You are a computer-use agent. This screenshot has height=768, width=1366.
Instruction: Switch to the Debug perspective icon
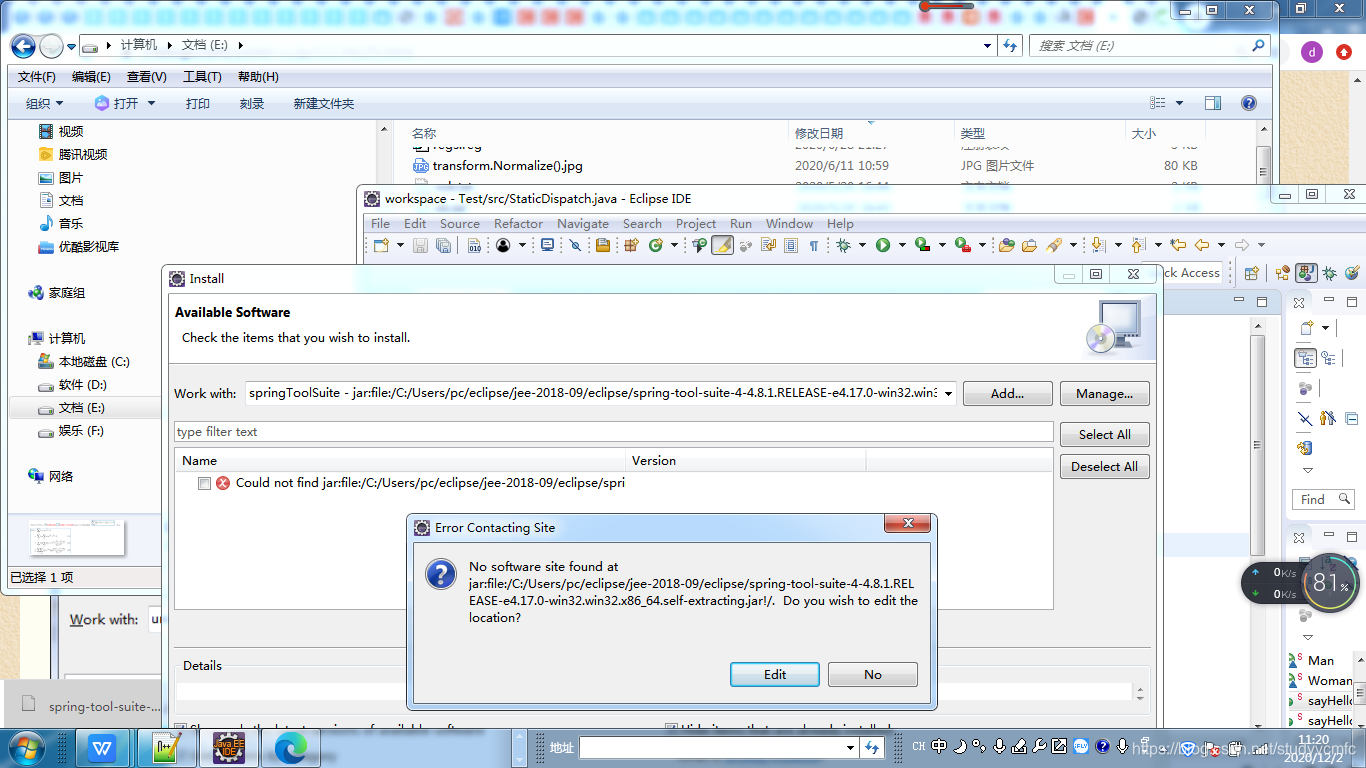point(1330,272)
